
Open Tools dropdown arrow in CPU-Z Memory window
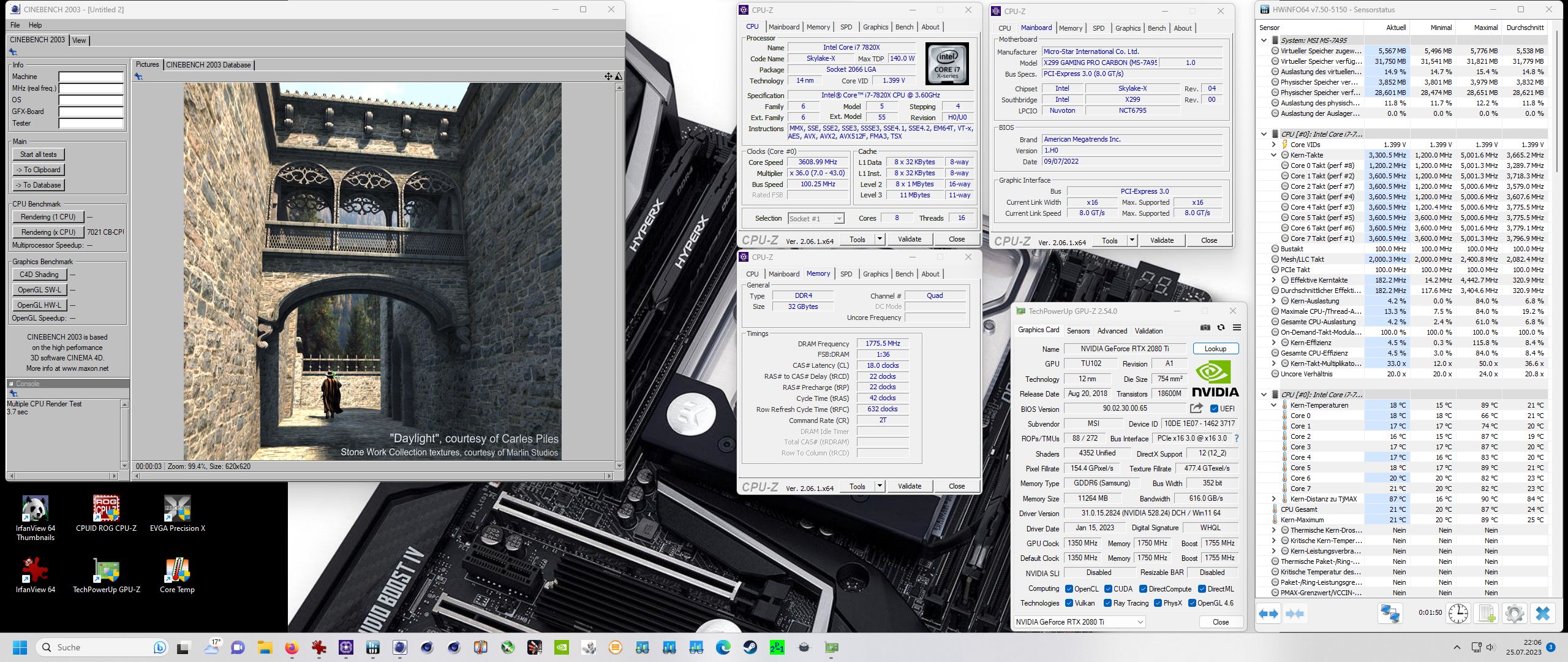[880, 486]
